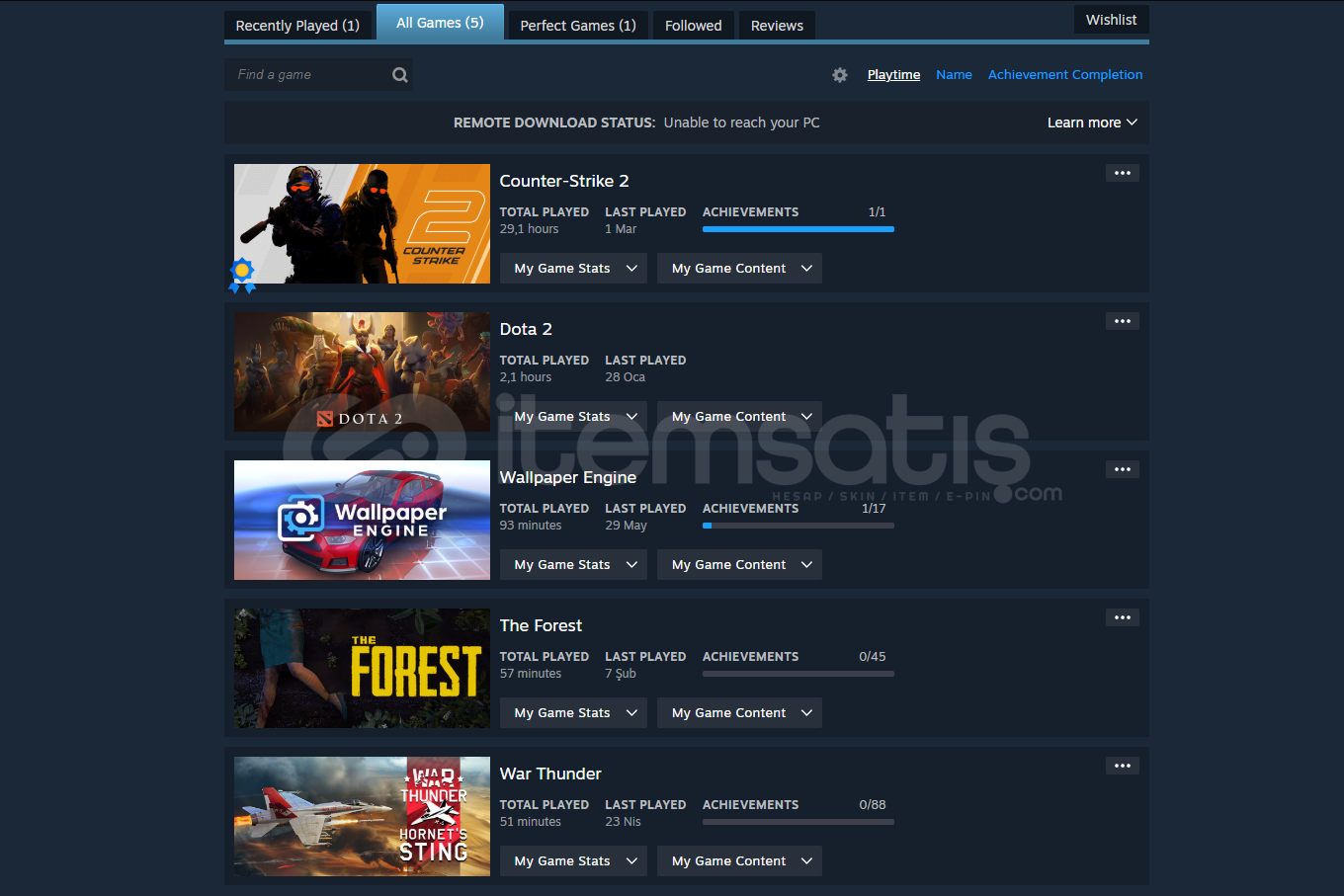Viewport: 1344px width, 896px height.
Task: Click the "1/17" achievement count
Action: pyautogui.click(x=874, y=509)
